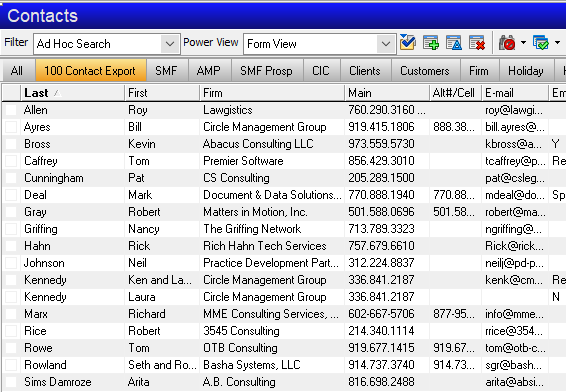Switch to the Customers tab
Image resolution: width=566 pixels, height=392 pixels.
pos(425,71)
